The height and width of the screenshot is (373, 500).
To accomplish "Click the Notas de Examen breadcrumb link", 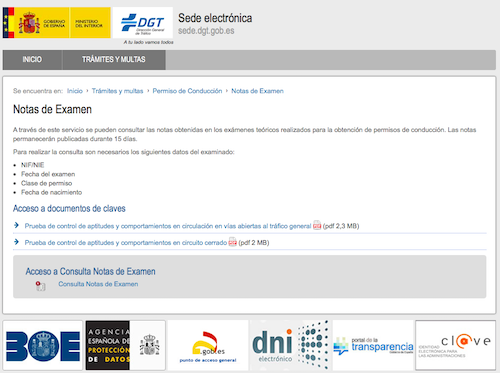I will coord(257,91).
